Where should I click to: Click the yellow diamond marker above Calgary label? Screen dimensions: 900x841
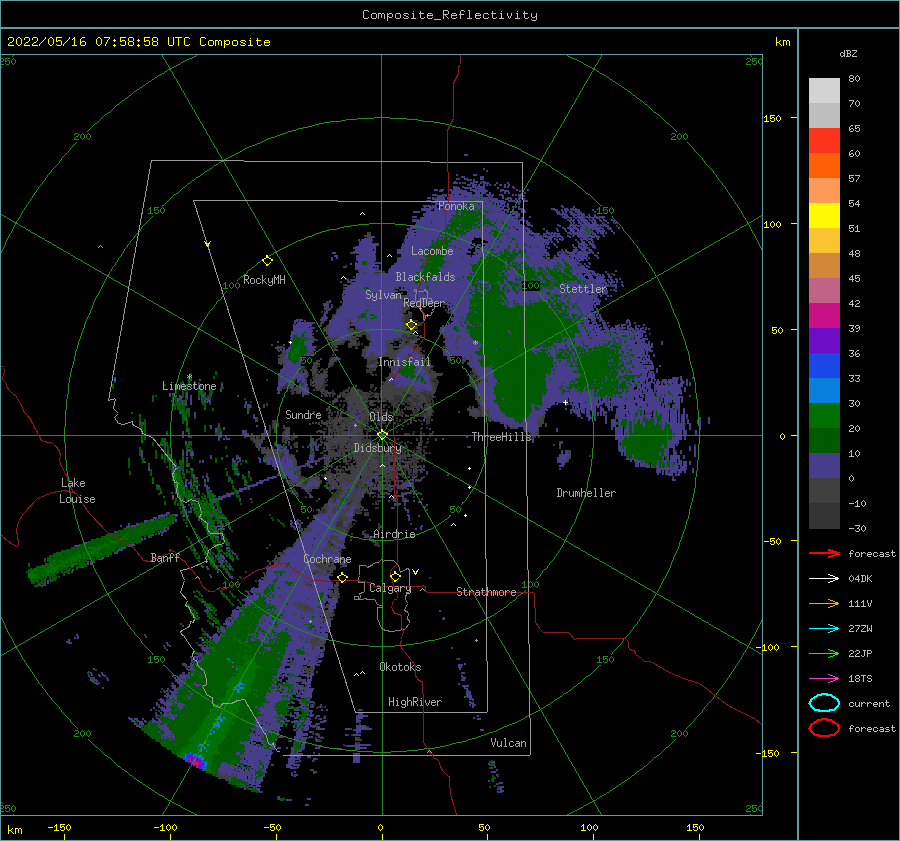pos(395,576)
